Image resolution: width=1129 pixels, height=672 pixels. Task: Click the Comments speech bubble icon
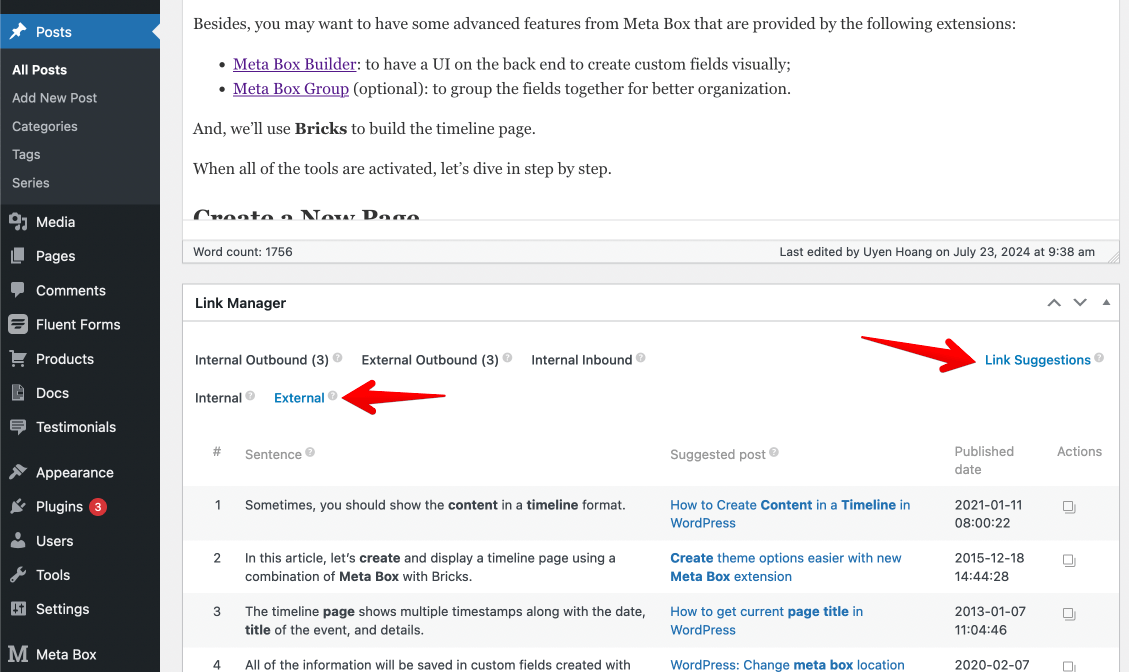click(18, 290)
